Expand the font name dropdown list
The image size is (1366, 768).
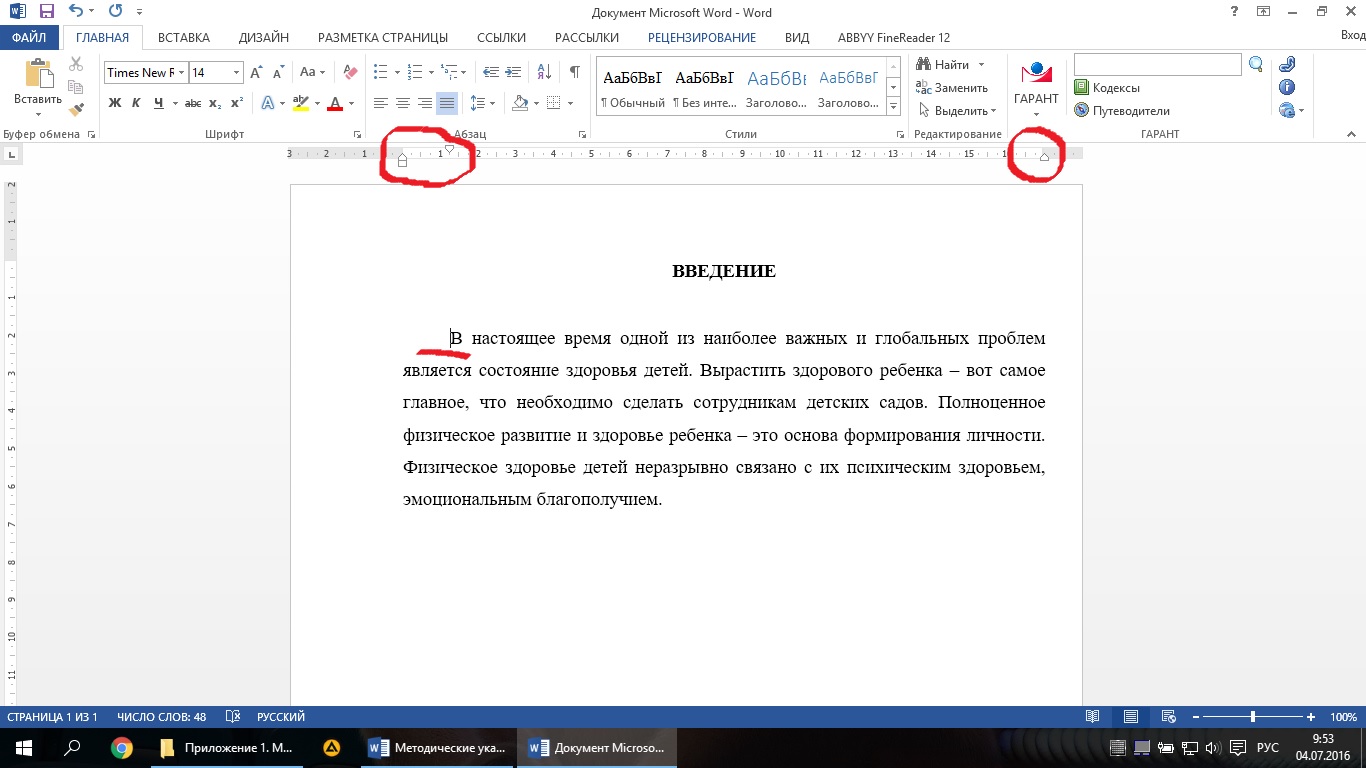point(181,73)
